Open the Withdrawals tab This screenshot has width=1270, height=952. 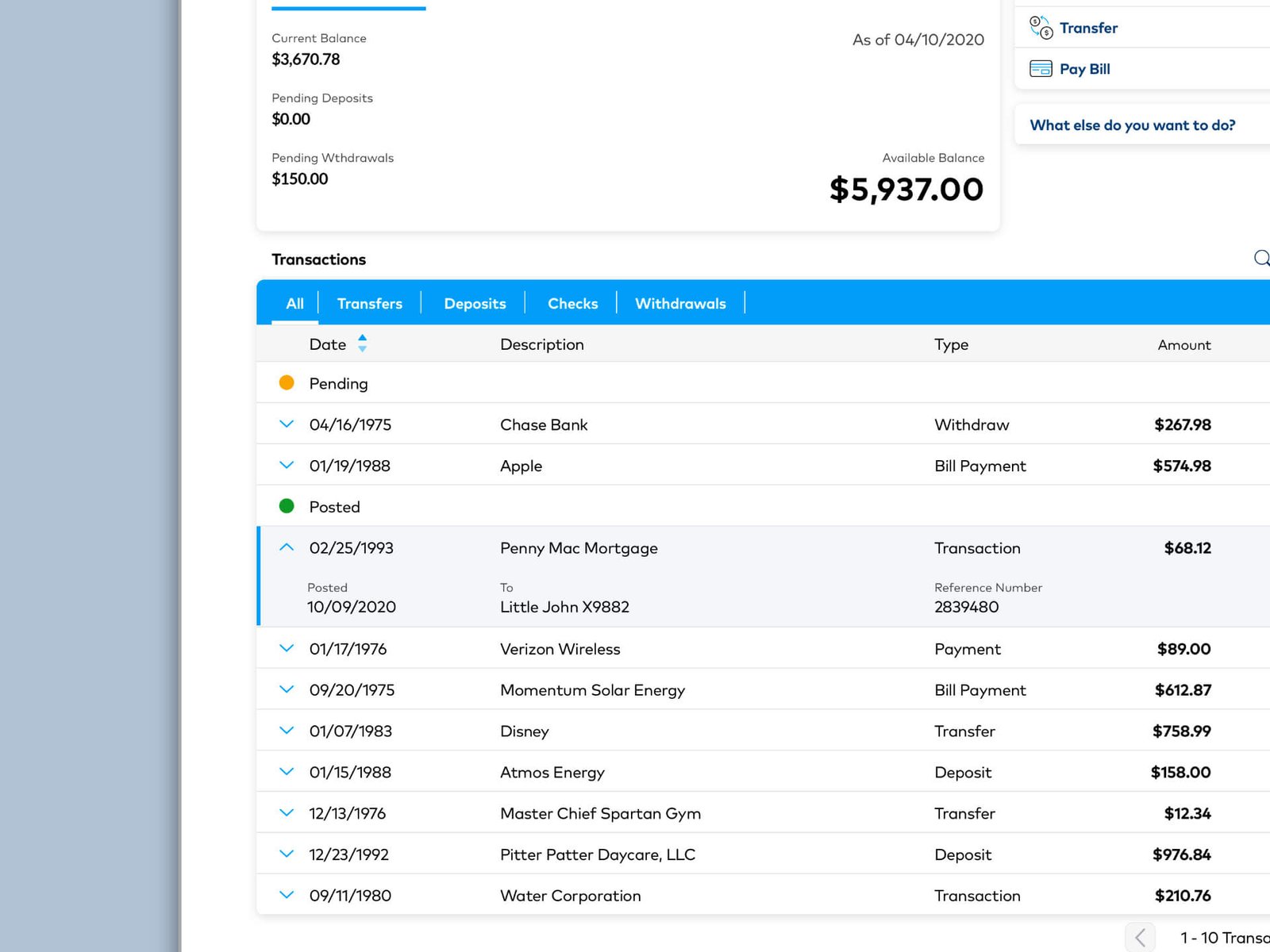point(680,304)
